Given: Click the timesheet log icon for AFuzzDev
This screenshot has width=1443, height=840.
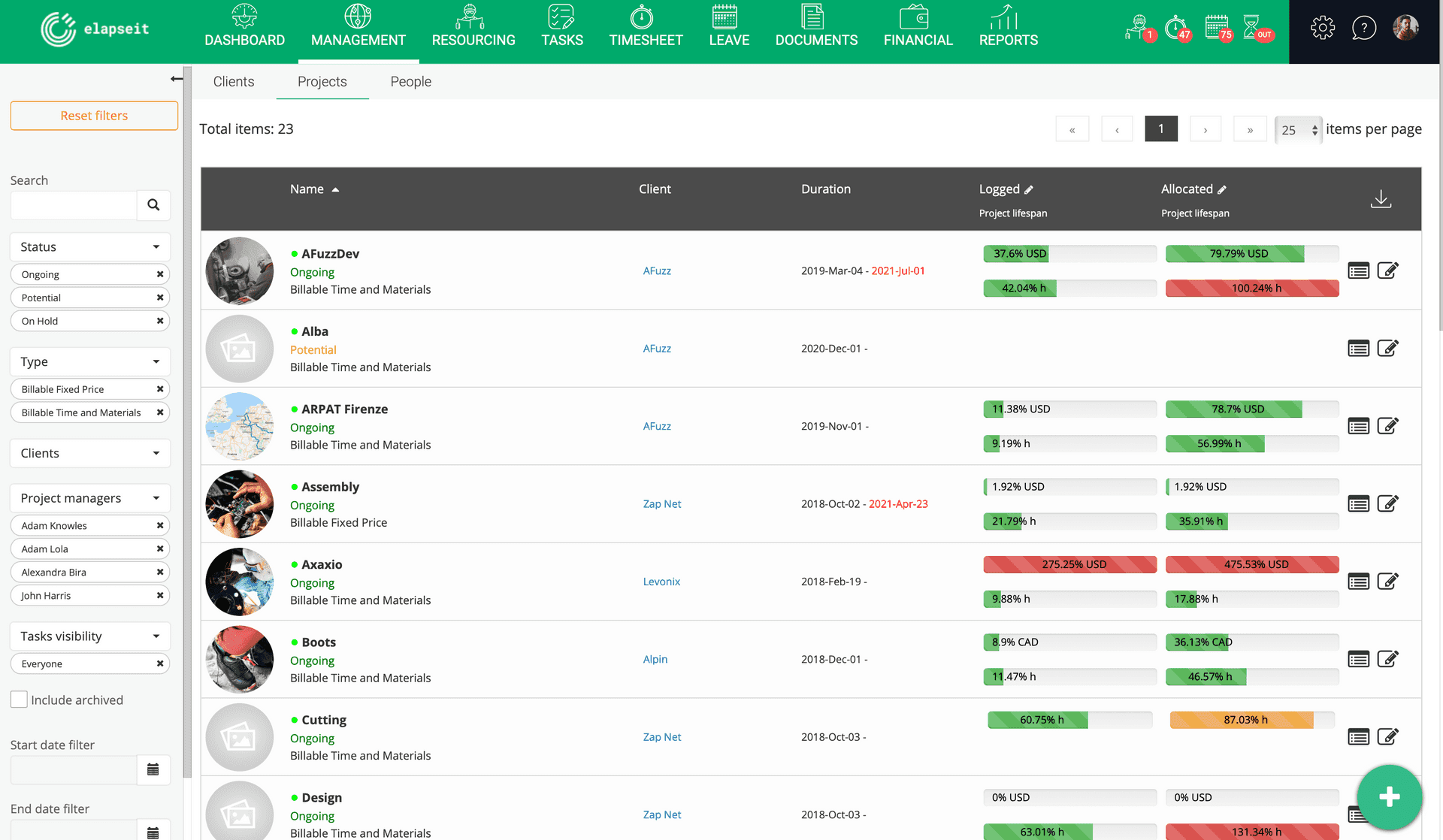Looking at the screenshot, I should (1358, 270).
